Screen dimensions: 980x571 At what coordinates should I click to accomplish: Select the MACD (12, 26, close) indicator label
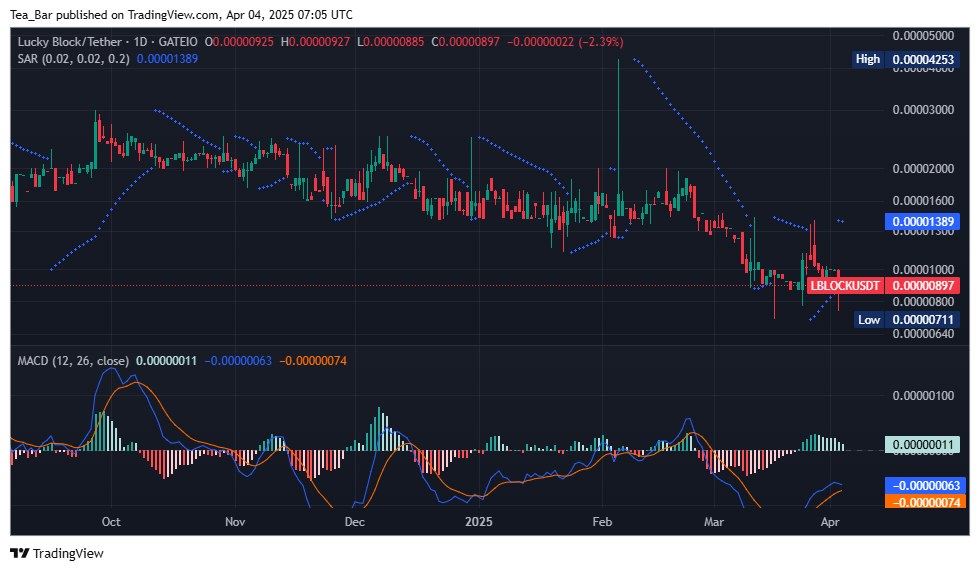(73, 360)
